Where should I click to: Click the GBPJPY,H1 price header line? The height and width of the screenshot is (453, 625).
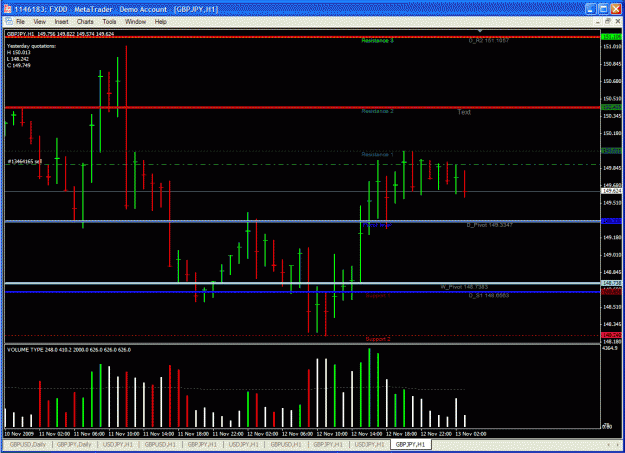(61, 34)
